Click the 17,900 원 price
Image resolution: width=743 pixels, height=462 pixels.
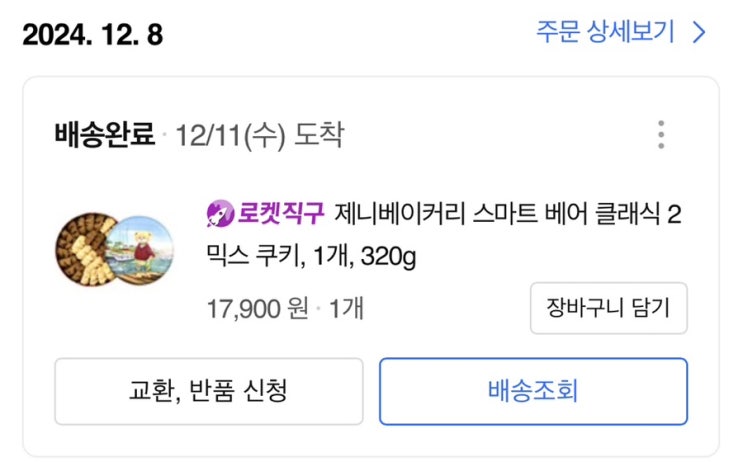[x=257, y=307]
